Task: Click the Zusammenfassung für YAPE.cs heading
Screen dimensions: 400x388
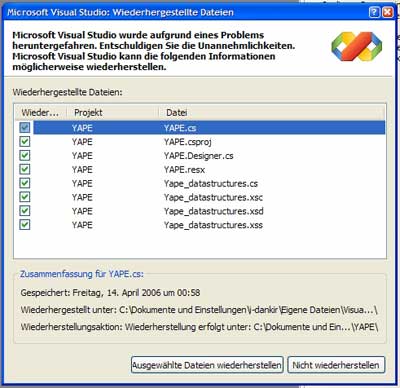Action: (82, 274)
